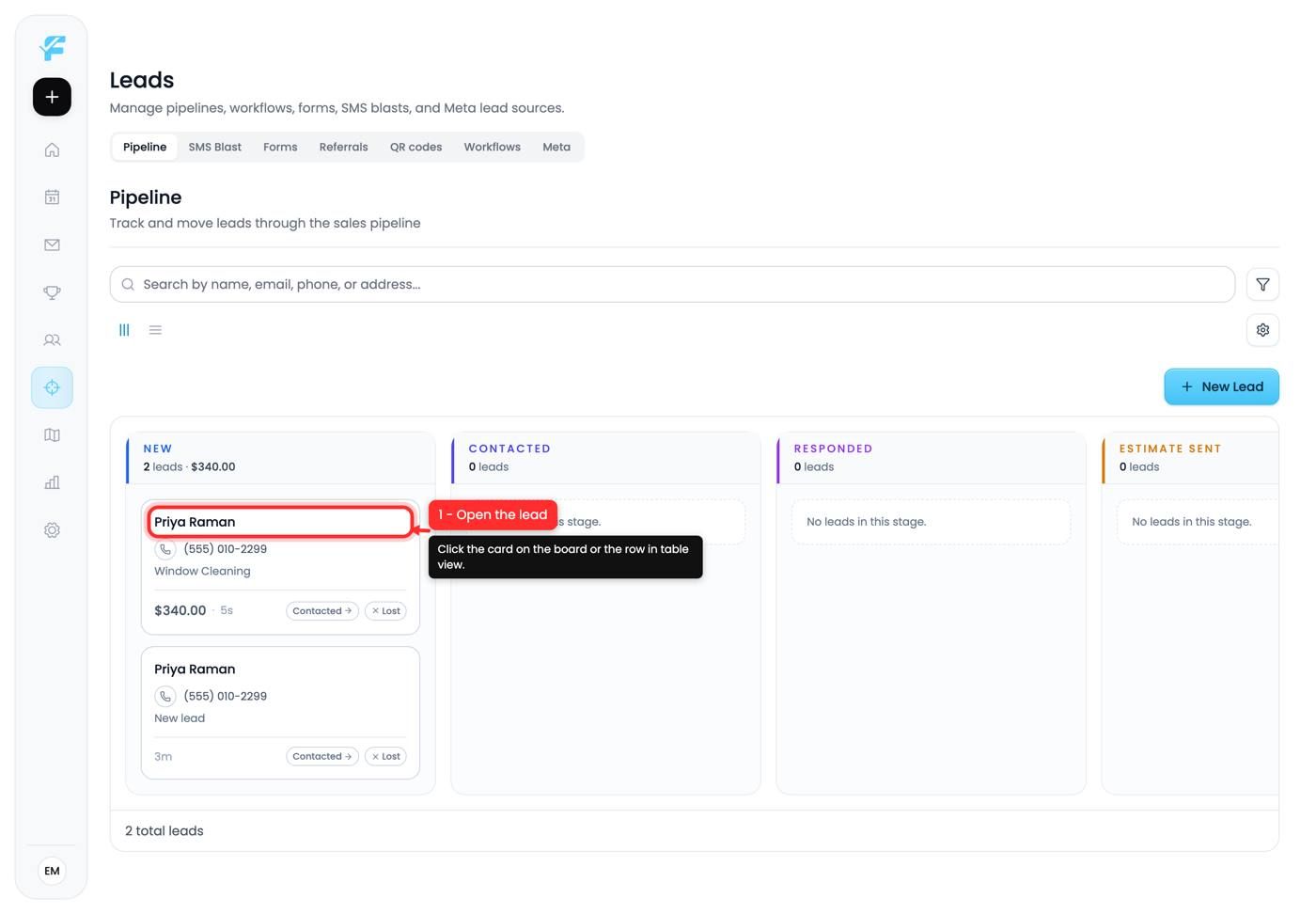Mark New lead card as Lost
Image resolution: width=1316 pixels, height=914 pixels.
385,756
